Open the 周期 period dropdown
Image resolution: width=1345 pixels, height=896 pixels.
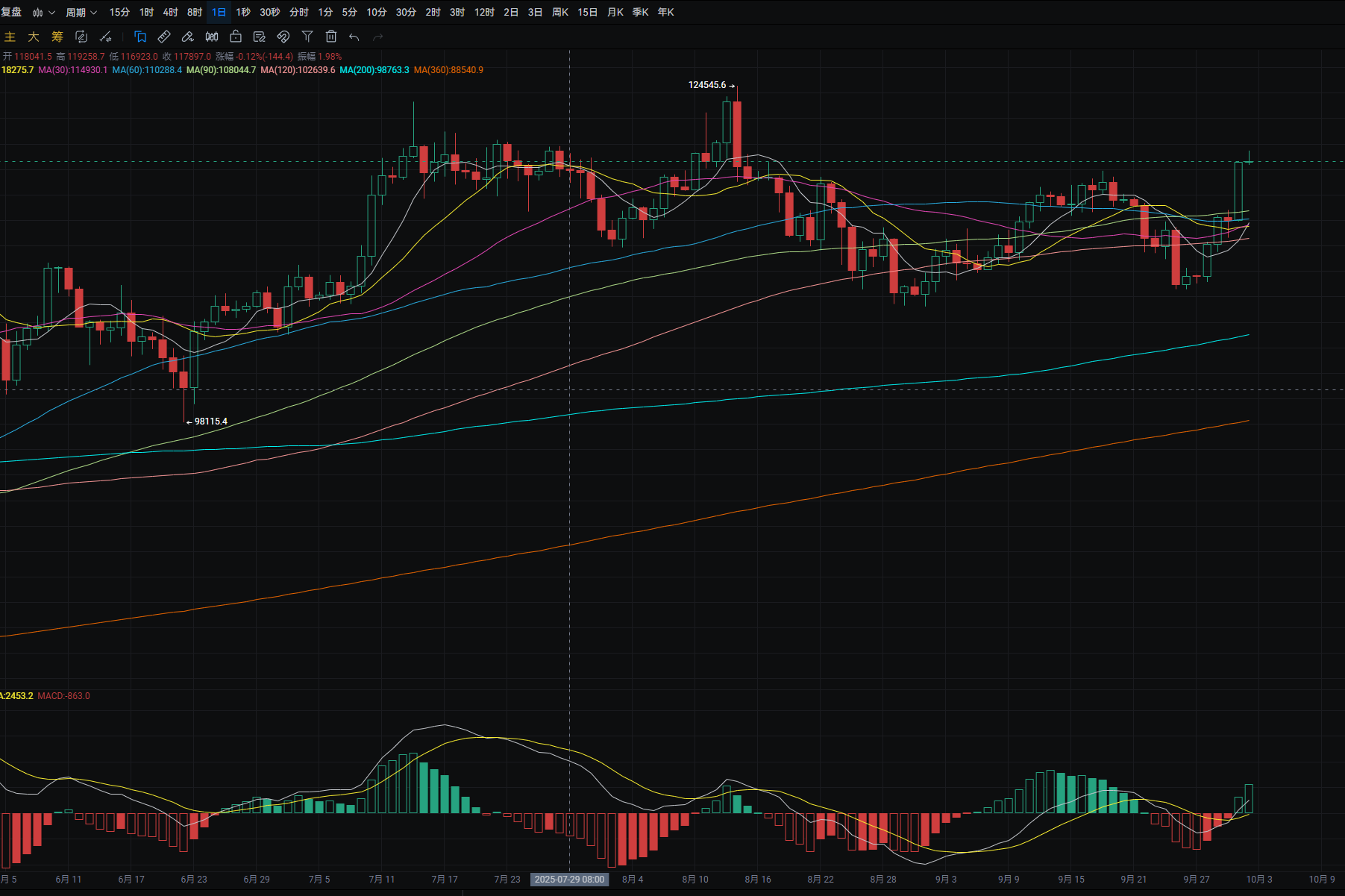point(81,13)
